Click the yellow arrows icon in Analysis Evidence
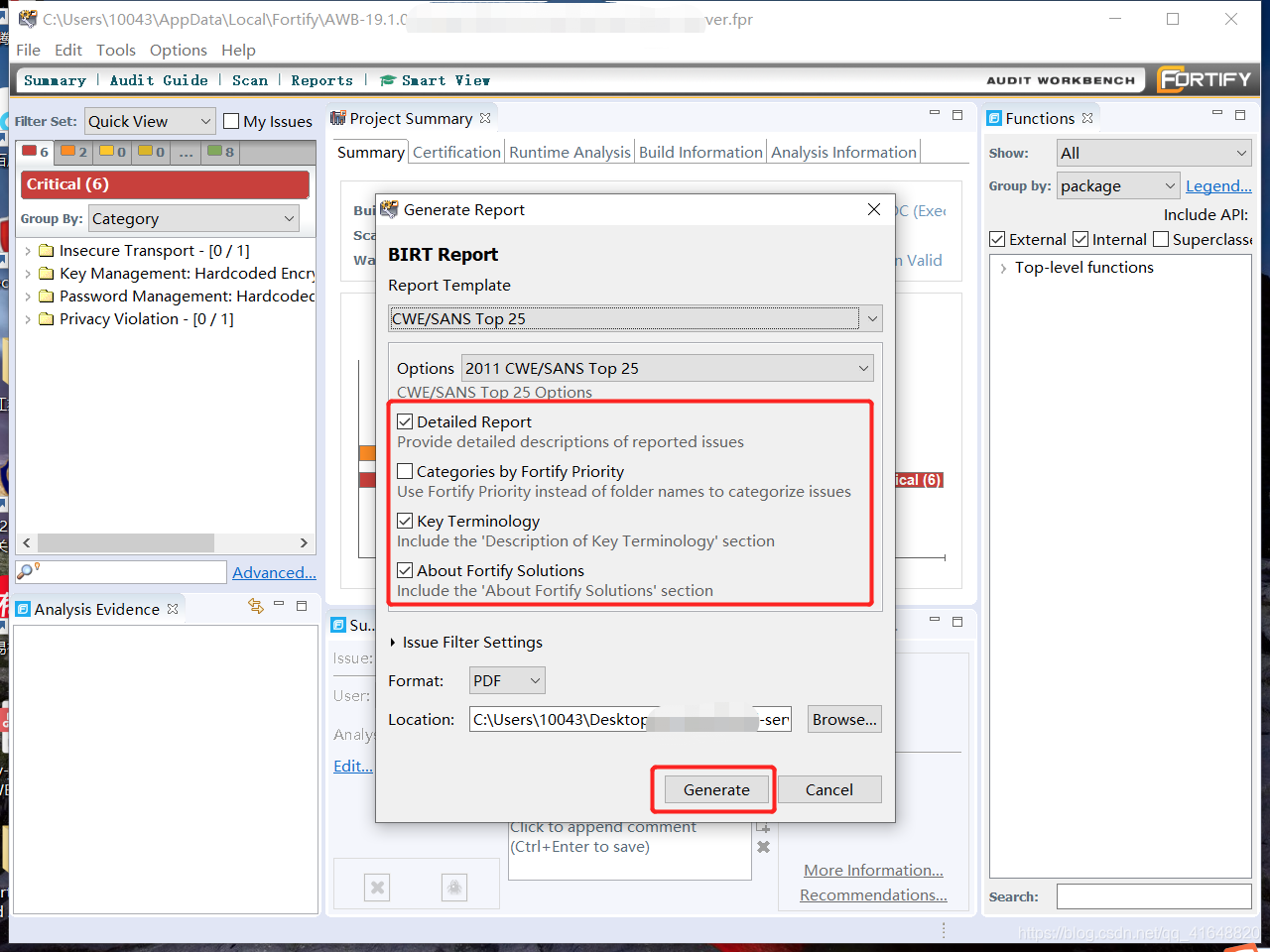This screenshot has width=1270, height=952. (x=256, y=606)
